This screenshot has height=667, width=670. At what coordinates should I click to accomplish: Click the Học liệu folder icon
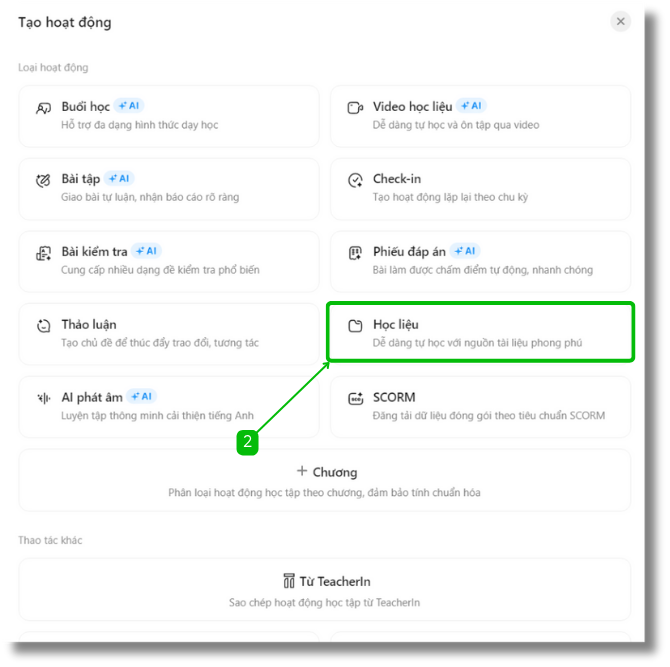pyautogui.click(x=355, y=326)
